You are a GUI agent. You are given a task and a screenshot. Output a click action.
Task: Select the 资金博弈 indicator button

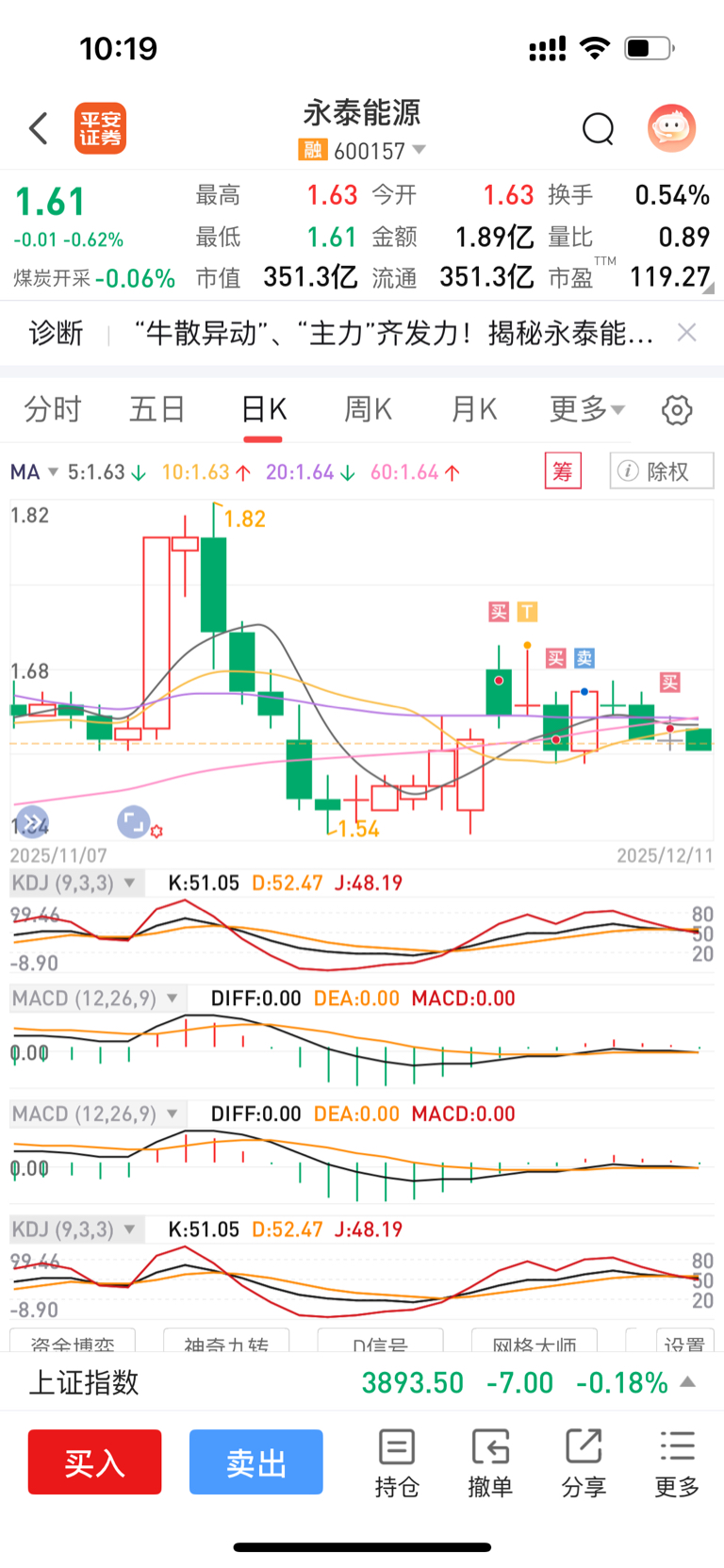[x=73, y=1343]
